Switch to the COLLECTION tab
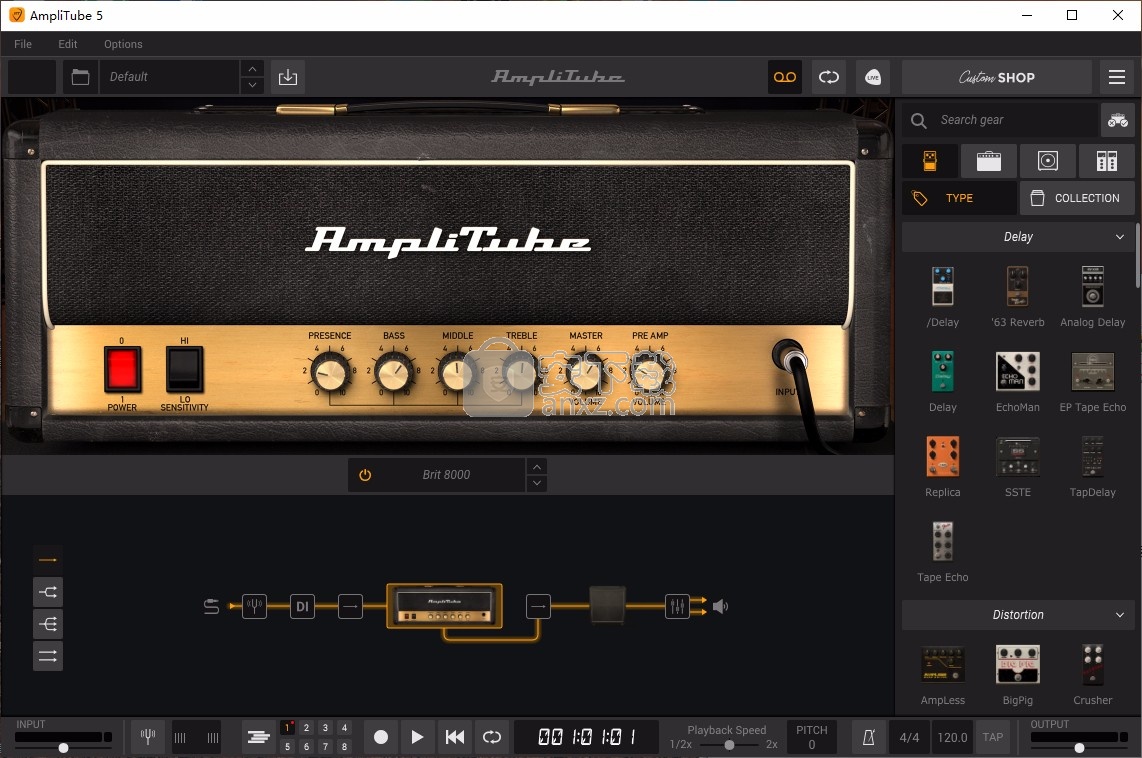Image resolution: width=1142 pixels, height=758 pixels. 1077,198
